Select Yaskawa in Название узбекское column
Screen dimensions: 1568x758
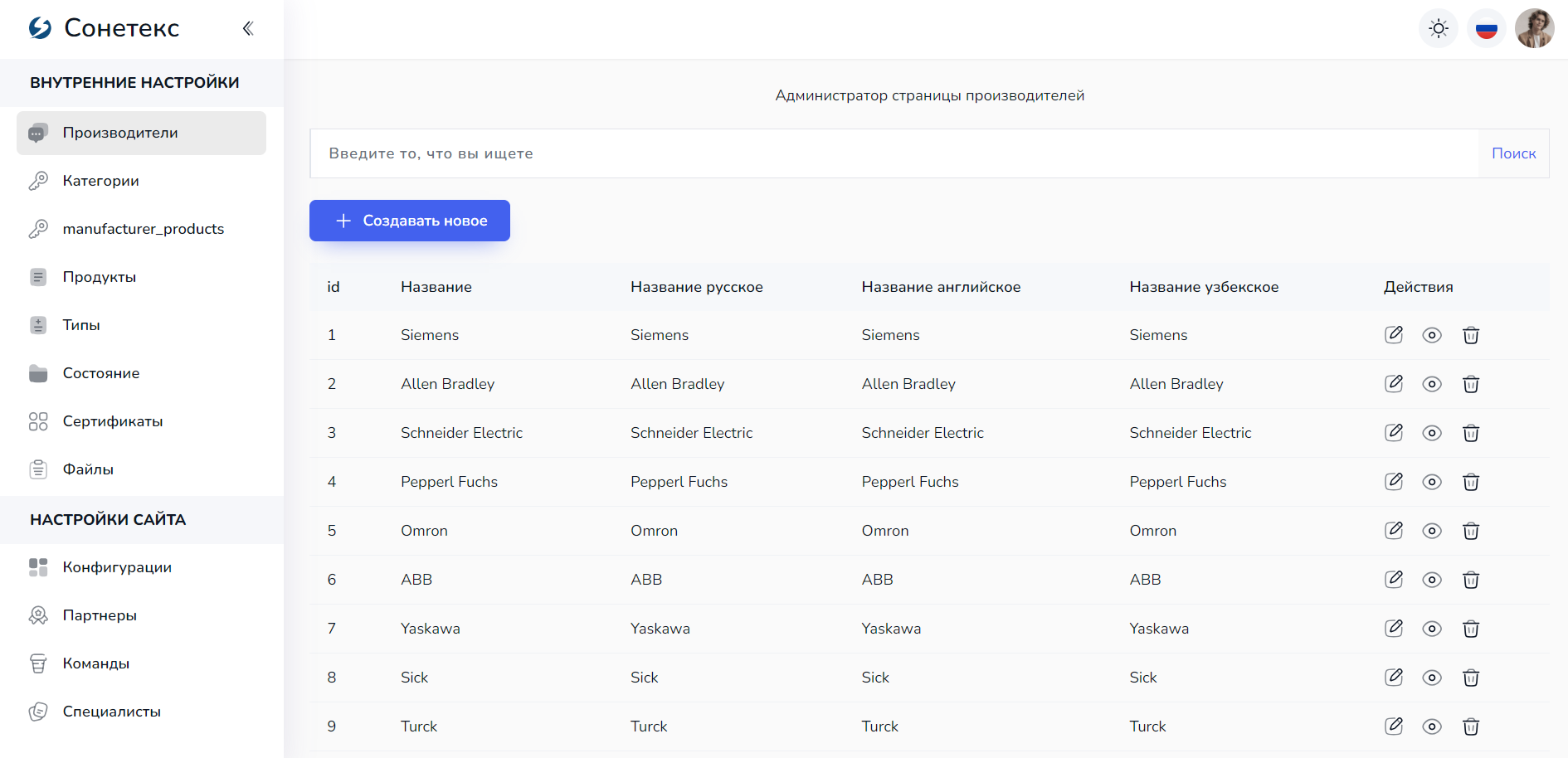(1159, 629)
